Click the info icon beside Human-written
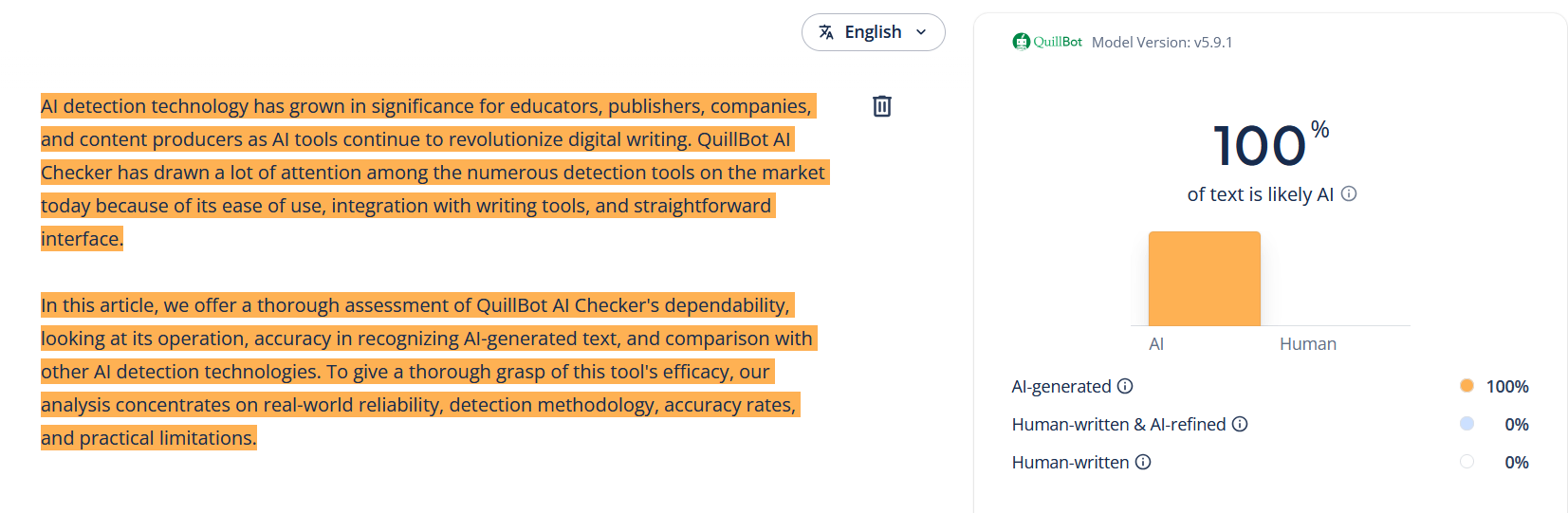 pos(1143,462)
